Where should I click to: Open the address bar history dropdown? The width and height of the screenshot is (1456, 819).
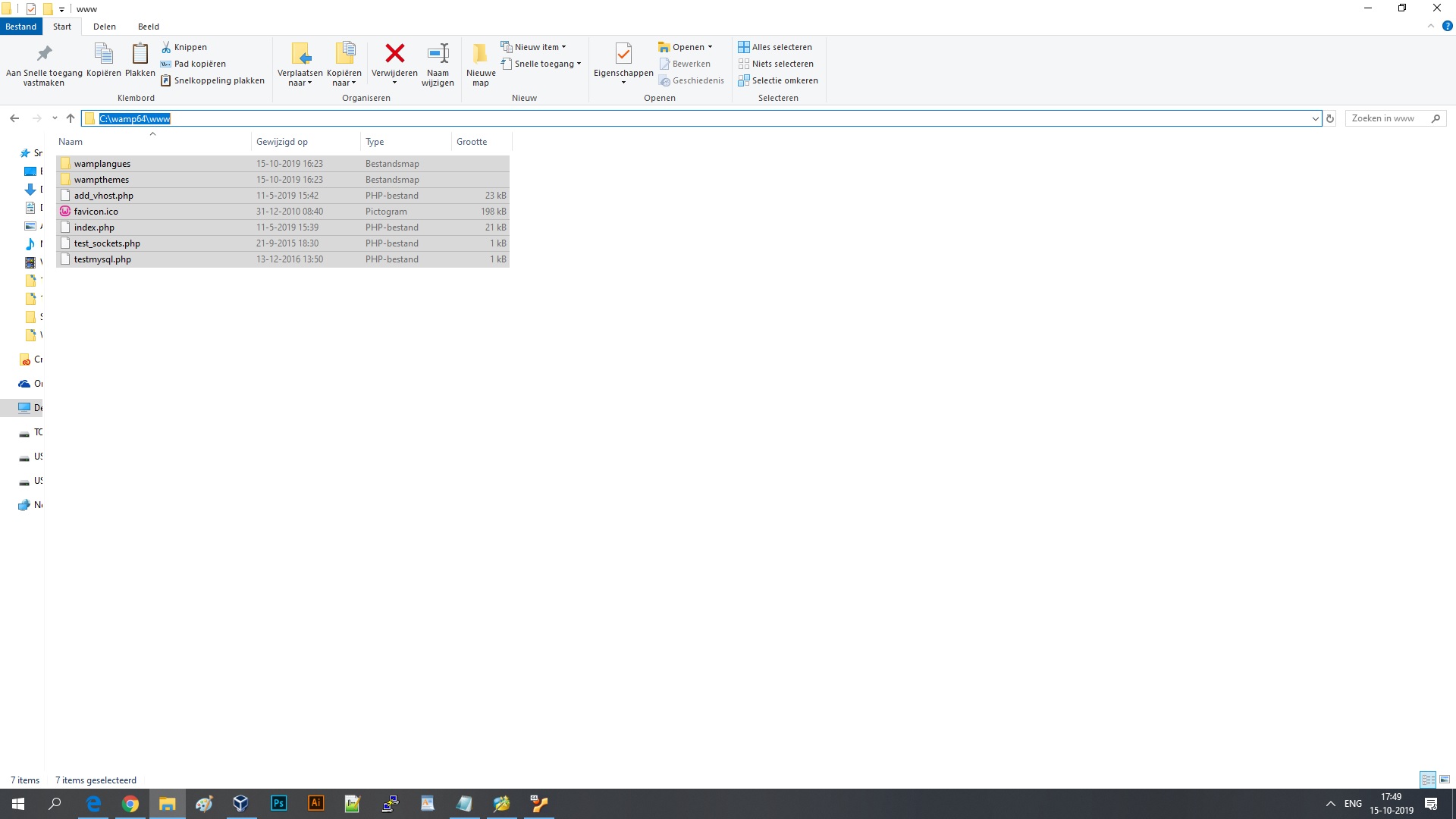pos(1315,118)
